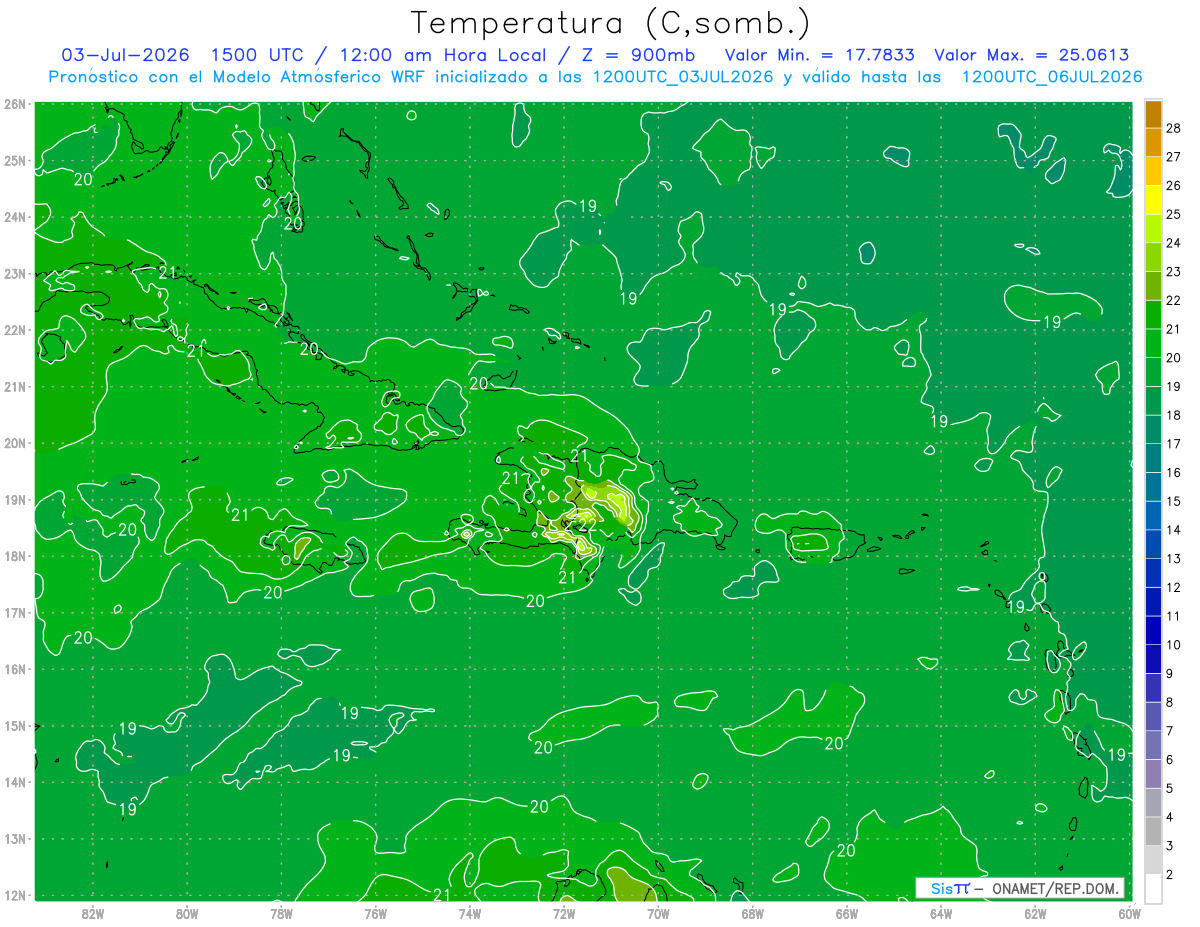Click the "22N" latitude axis label
This screenshot has width=1200, height=927.
pyautogui.click(x=15, y=330)
